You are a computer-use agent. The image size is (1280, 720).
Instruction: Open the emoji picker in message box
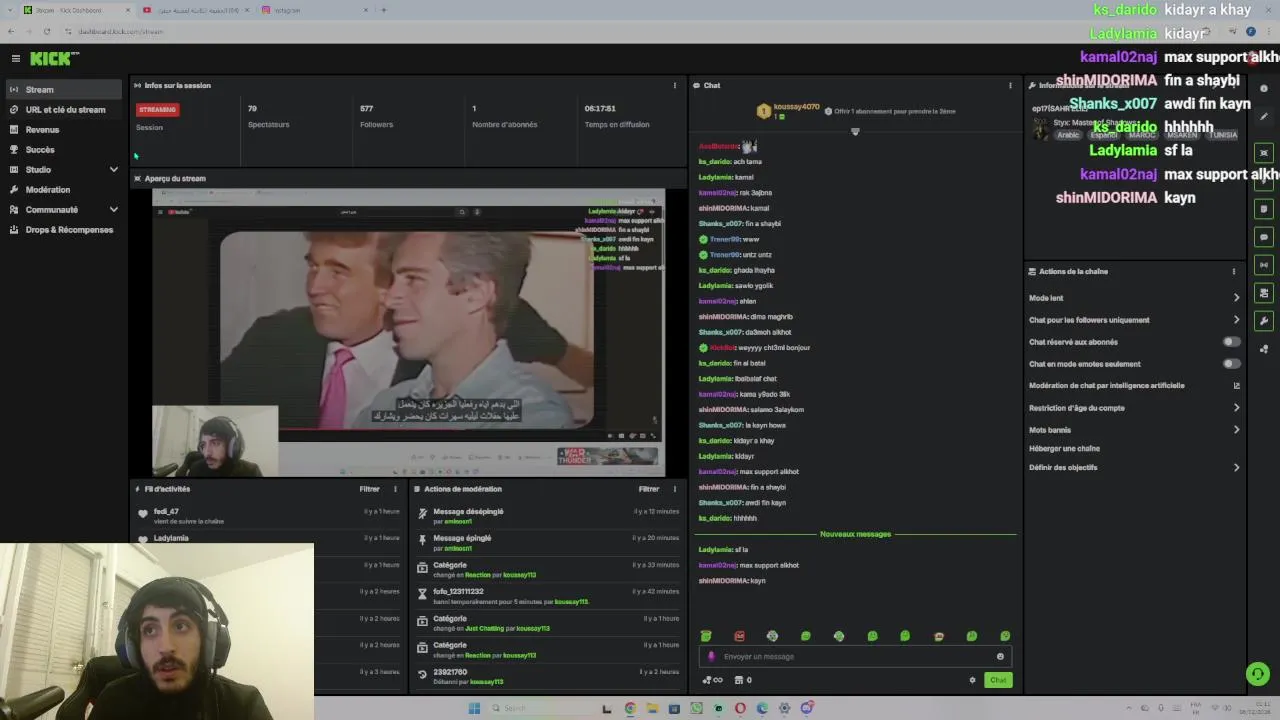click(1000, 657)
